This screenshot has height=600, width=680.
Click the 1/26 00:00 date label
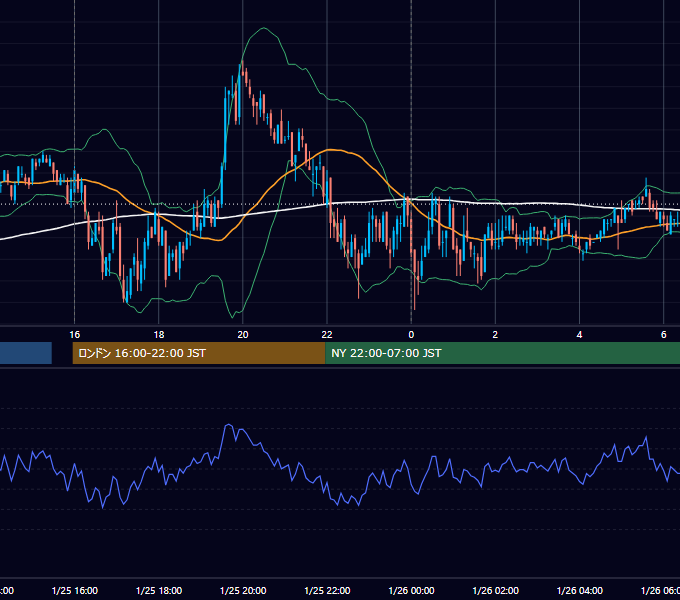click(x=411, y=590)
